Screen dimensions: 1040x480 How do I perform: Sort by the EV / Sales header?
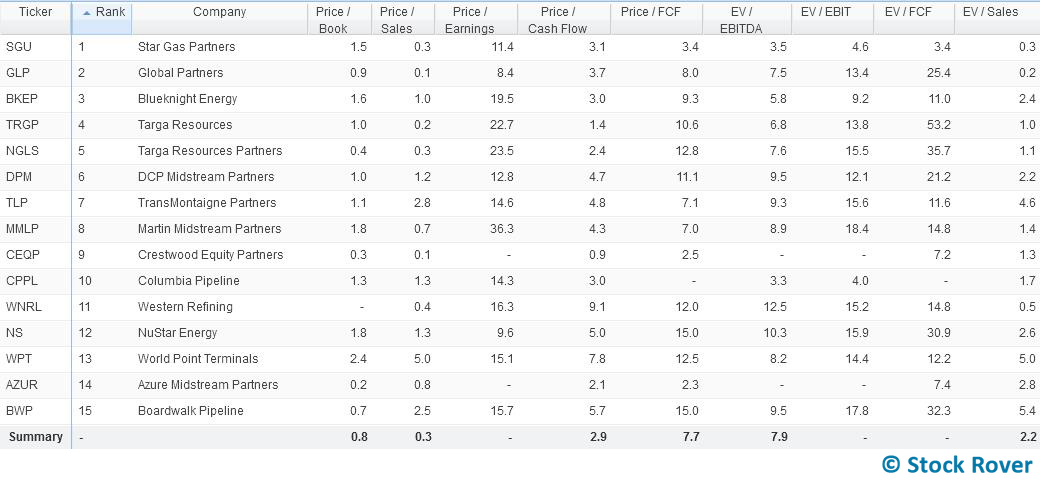[x=997, y=19]
